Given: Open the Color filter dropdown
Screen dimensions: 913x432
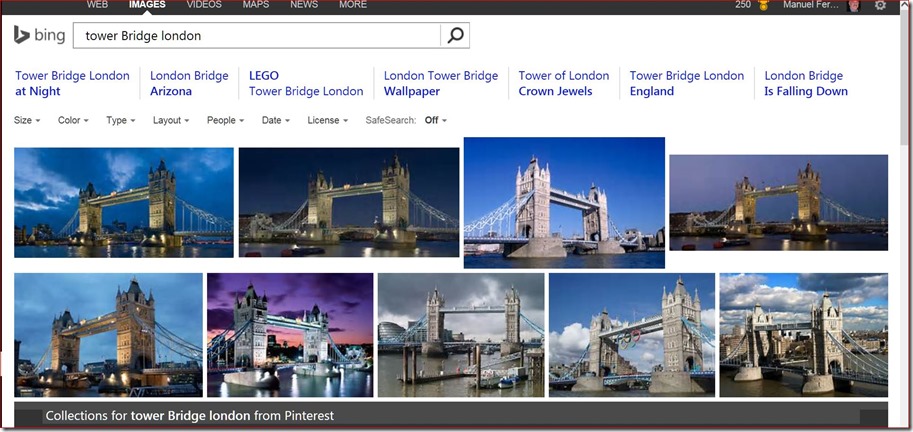Looking at the screenshot, I should pos(73,120).
